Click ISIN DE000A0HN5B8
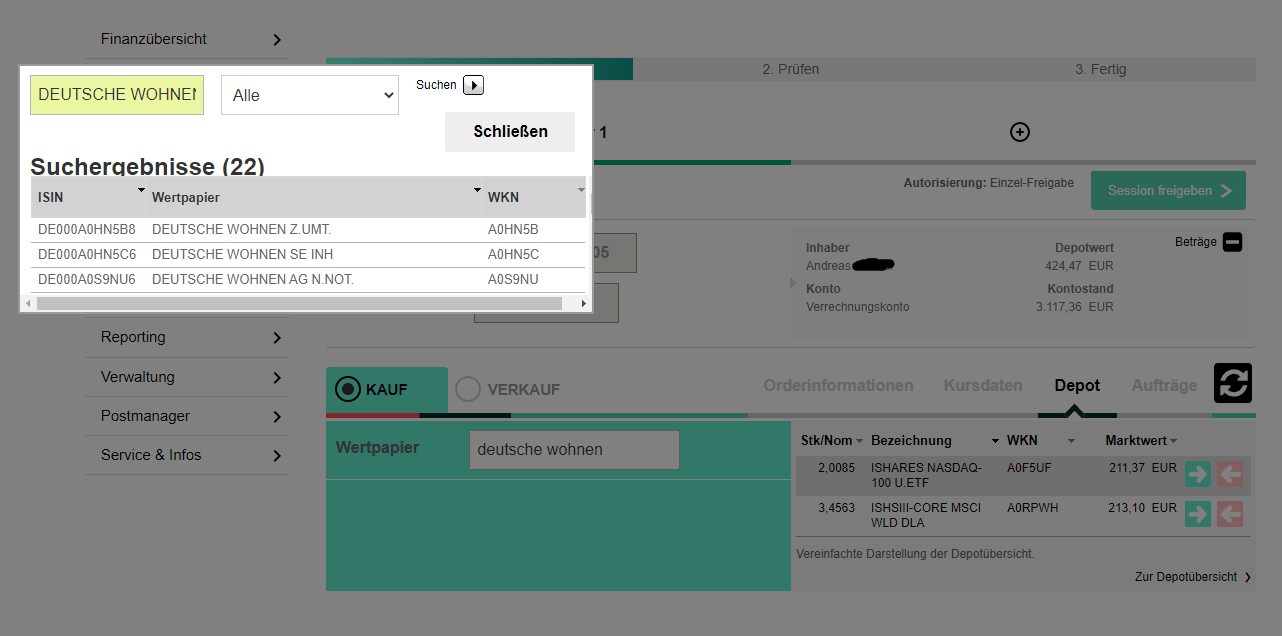Viewport: 1282px width, 636px height. (x=87, y=230)
